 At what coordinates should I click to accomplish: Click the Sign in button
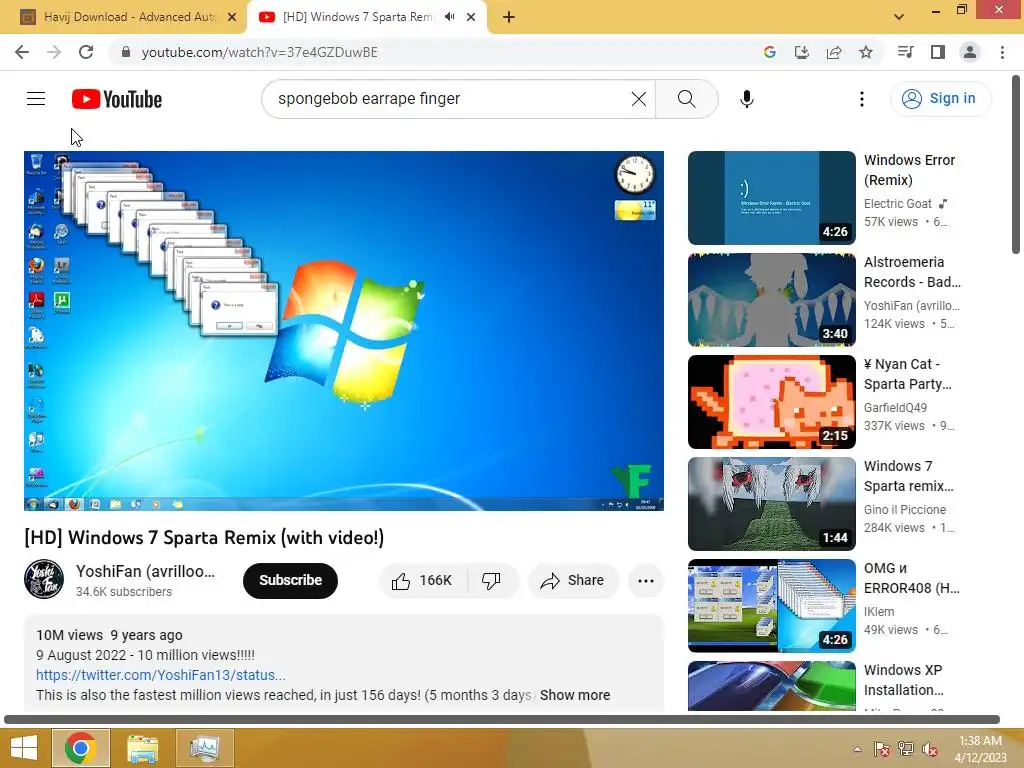pyautogui.click(x=940, y=99)
